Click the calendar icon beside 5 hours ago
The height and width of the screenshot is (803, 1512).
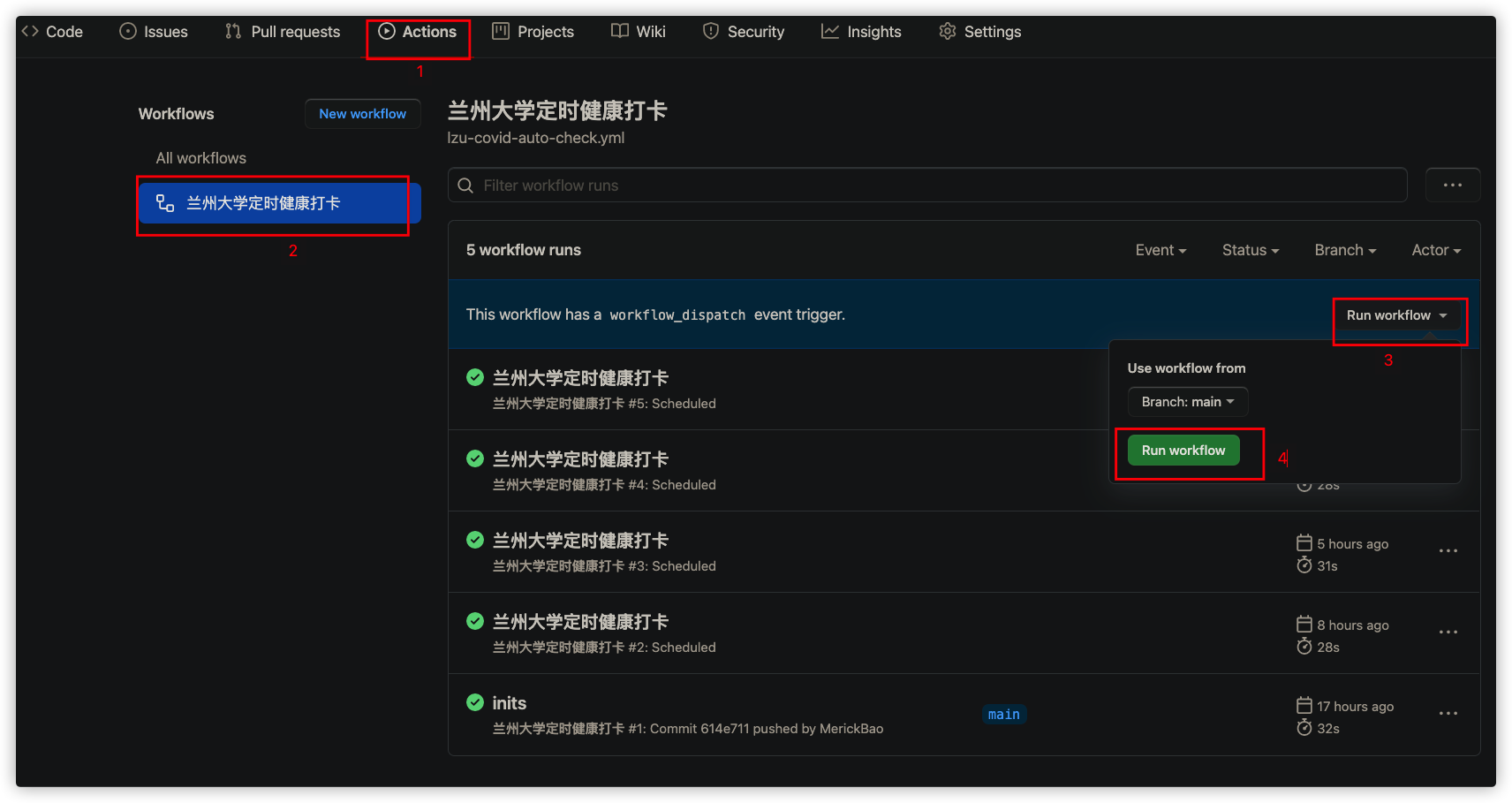point(1304,542)
